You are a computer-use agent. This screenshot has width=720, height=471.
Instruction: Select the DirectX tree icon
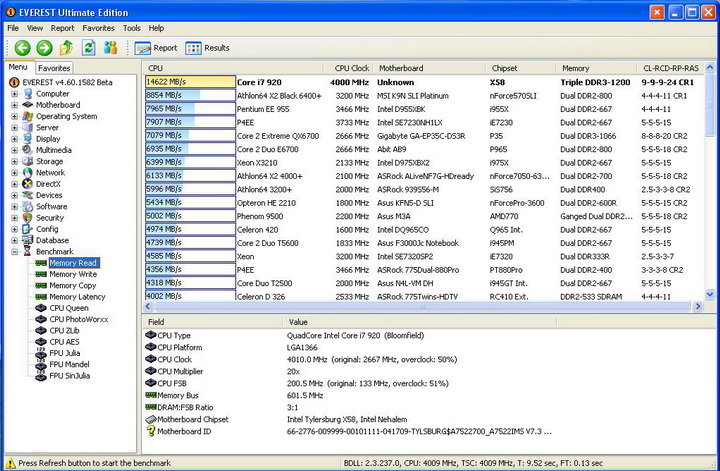coord(28,184)
